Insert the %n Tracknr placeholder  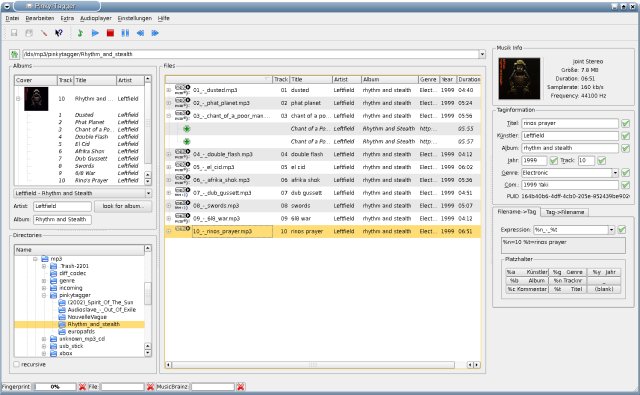tap(567, 281)
